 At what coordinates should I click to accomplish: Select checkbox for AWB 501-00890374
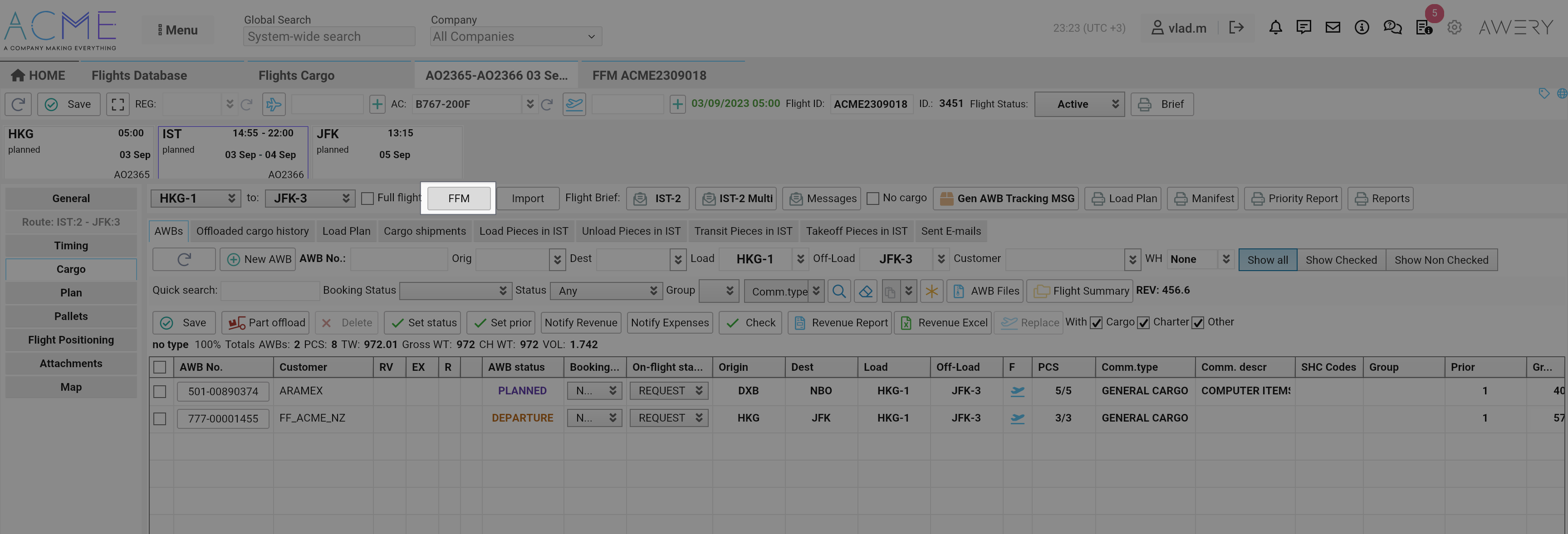tap(160, 392)
